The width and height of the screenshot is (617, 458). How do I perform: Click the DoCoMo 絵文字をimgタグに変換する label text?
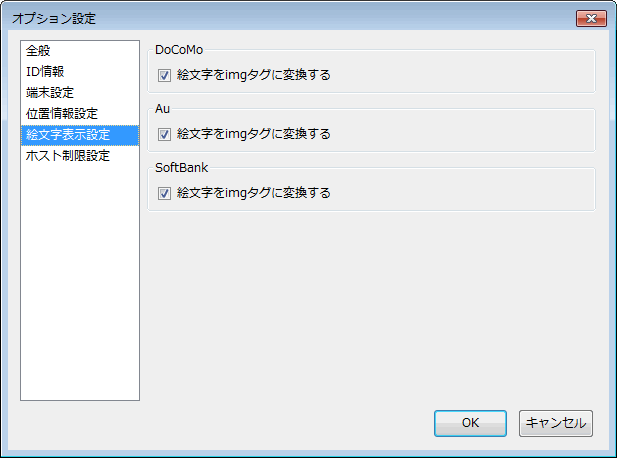click(x=253, y=75)
